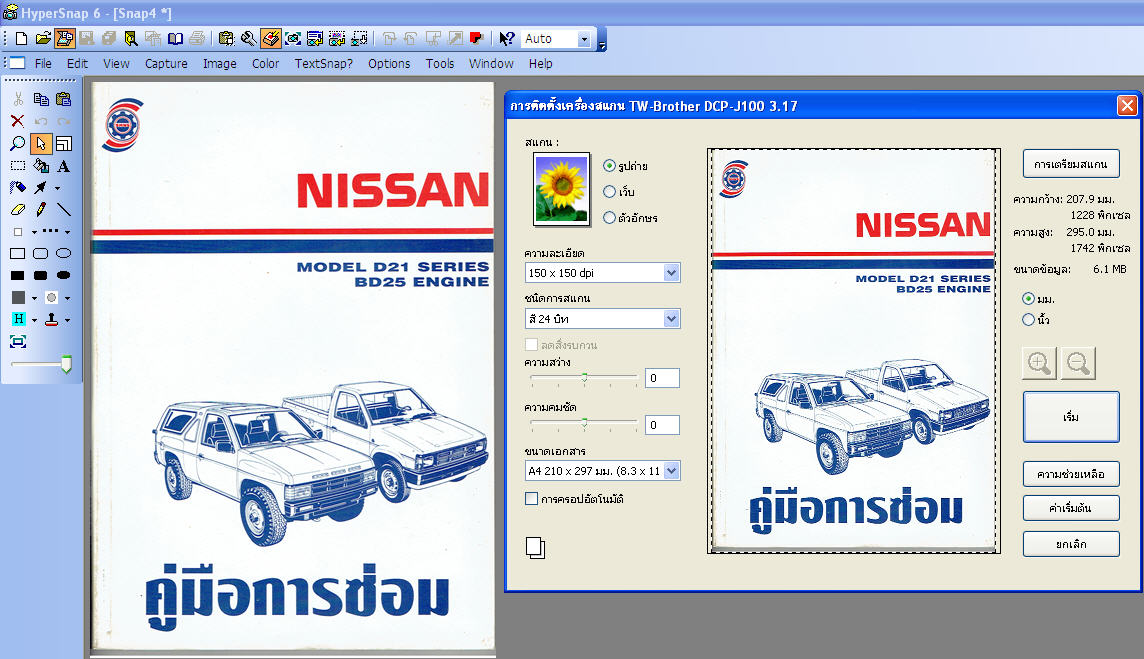Expand the dotted line style dropdown arrow

point(68,232)
